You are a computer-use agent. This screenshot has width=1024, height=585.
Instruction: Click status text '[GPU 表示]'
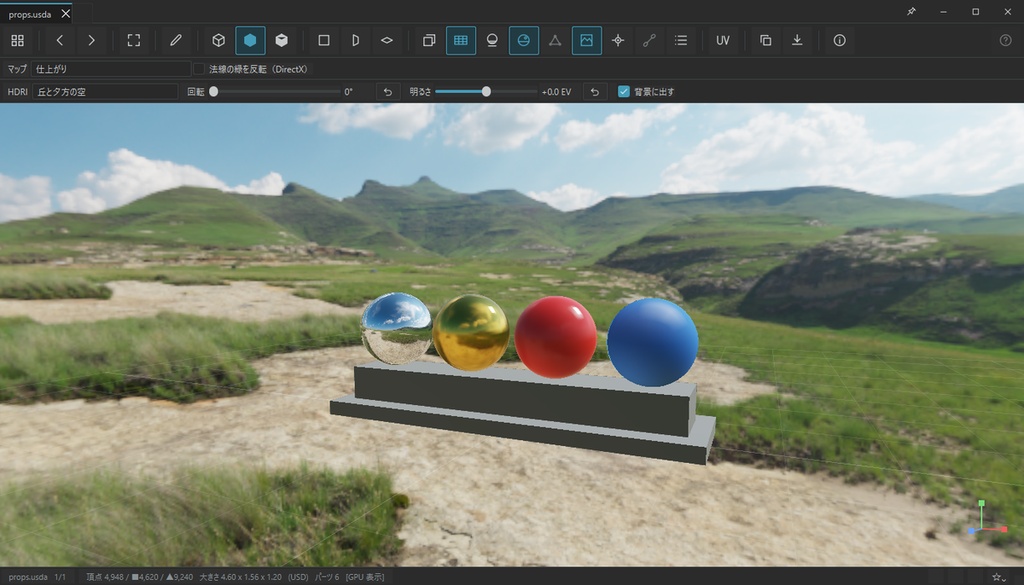(365, 577)
